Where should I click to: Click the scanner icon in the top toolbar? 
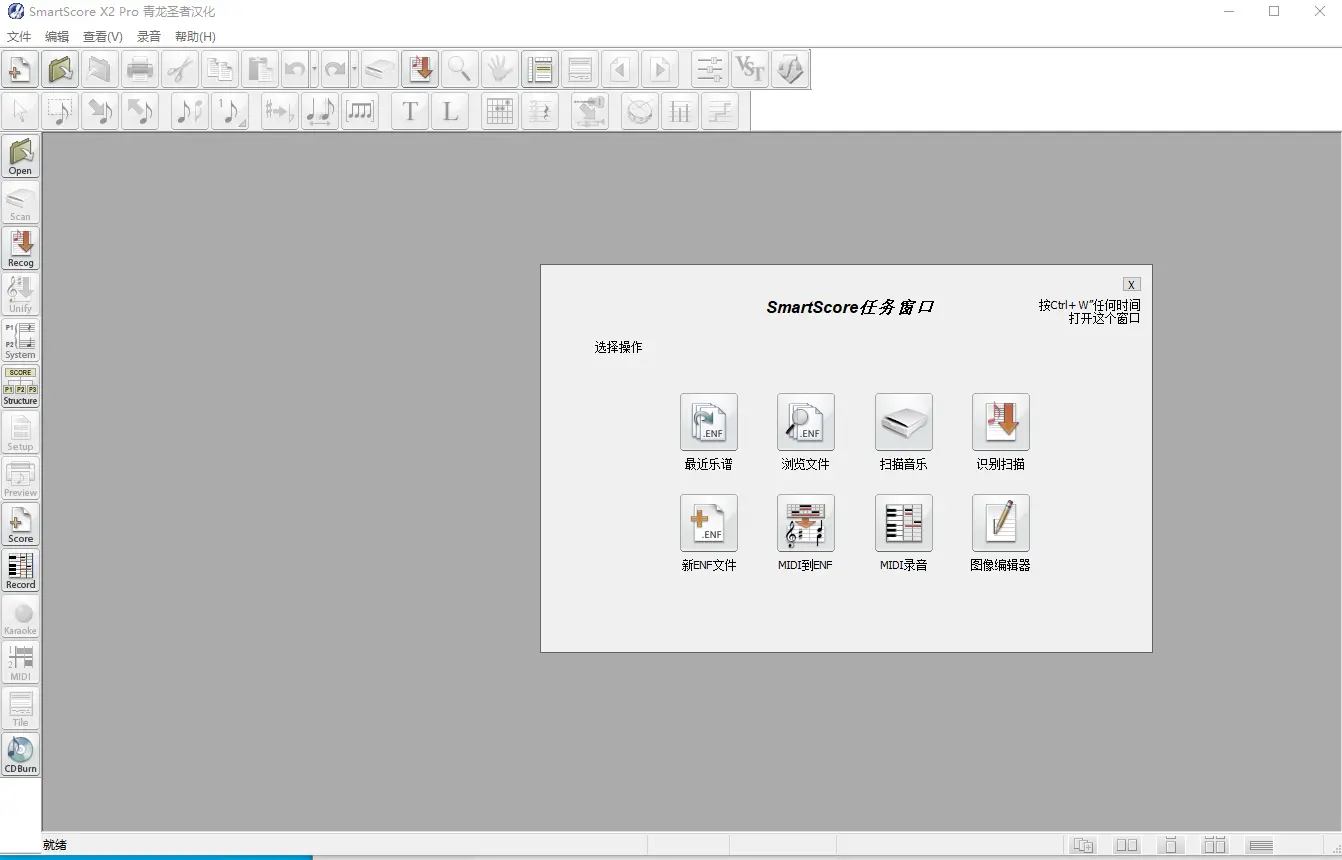pyautogui.click(x=380, y=70)
